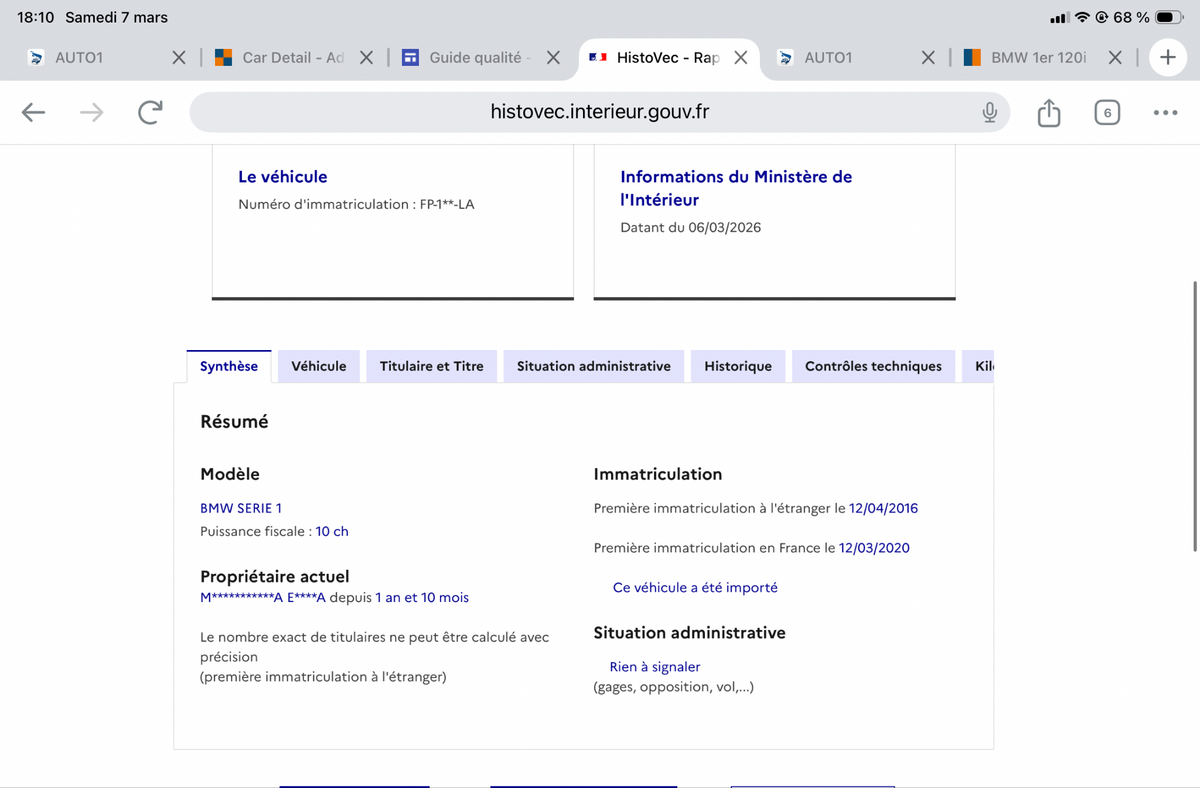Close the Car Detail tab
The width and height of the screenshot is (1200, 788).
coord(366,58)
